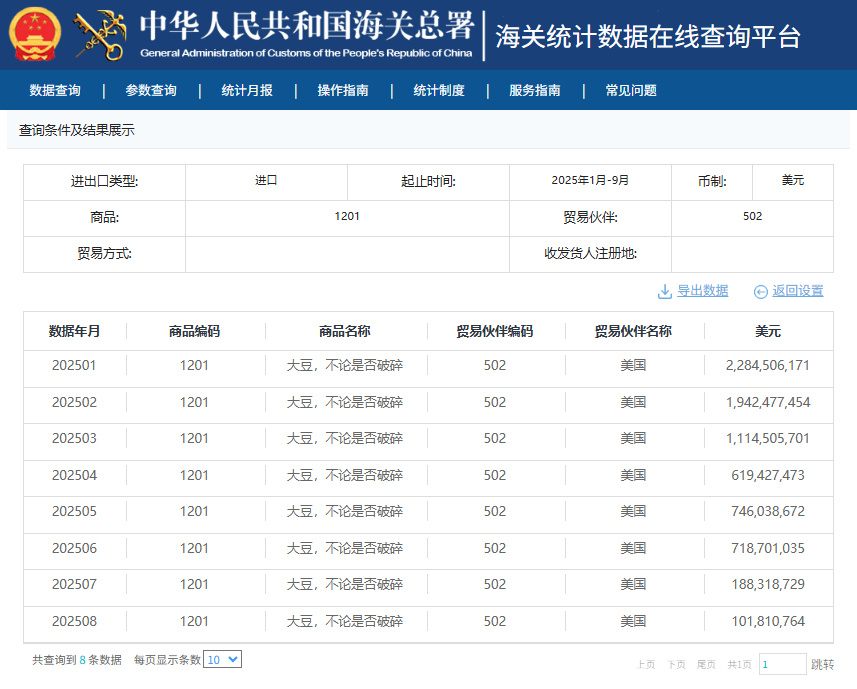The image size is (857, 689).
Task: Expand the 每页显示条数 dropdown
Action: (222, 660)
